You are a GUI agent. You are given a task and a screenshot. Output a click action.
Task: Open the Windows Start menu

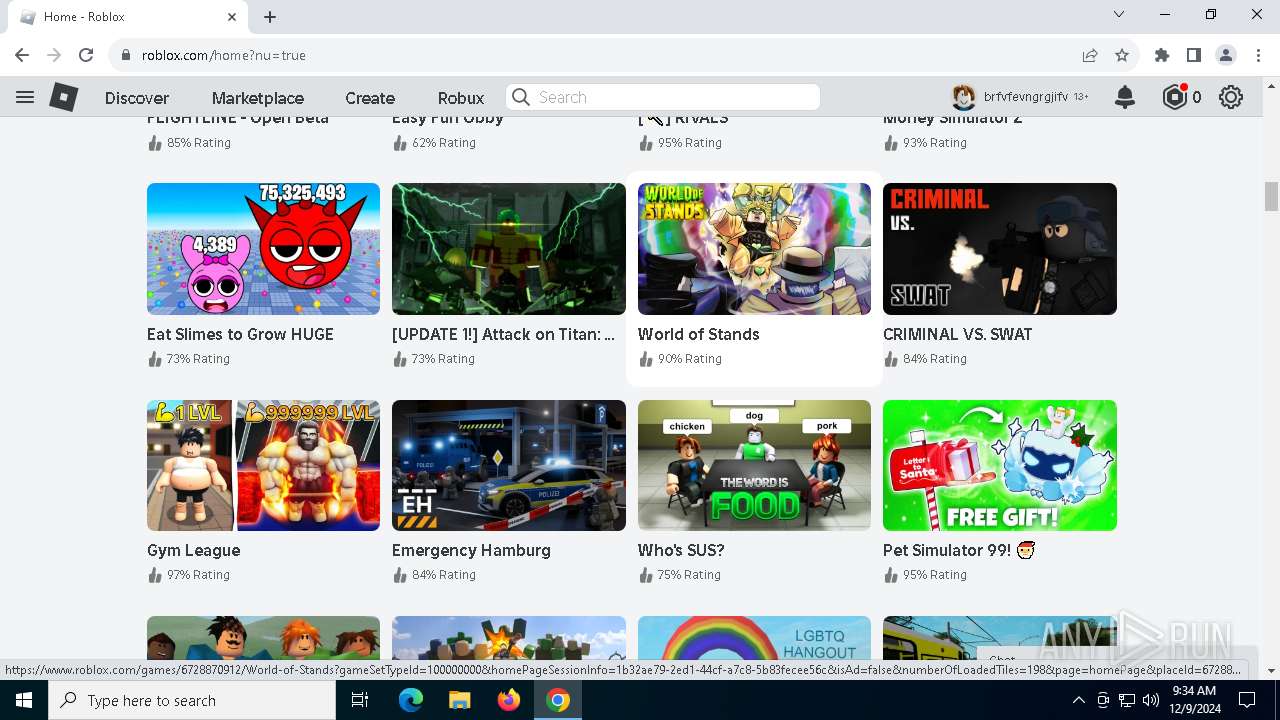click(x=24, y=700)
